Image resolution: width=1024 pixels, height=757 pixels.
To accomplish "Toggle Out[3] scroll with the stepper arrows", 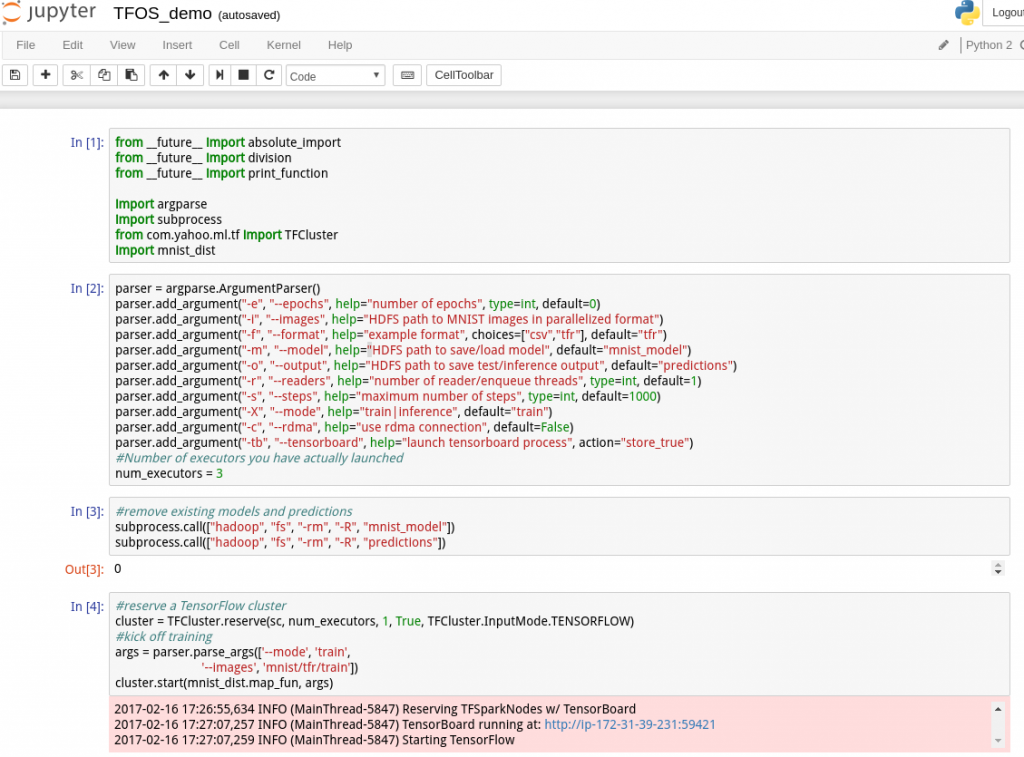I will [997, 568].
